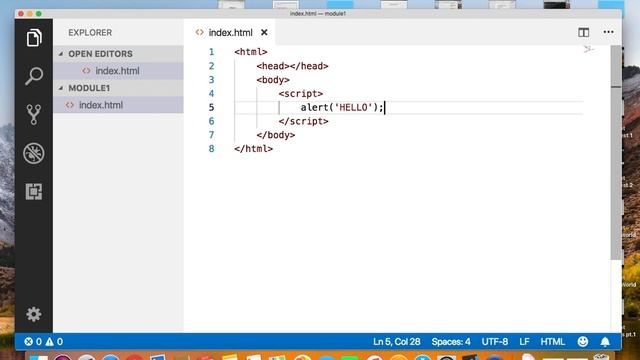Click the errors and warnings status indicator
Image resolution: width=640 pixels, height=360 pixels.
click(x=43, y=342)
